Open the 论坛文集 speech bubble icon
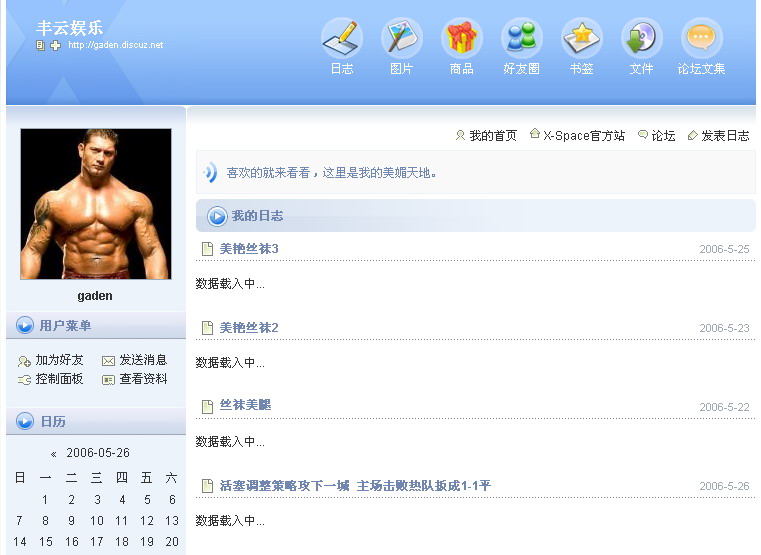 (x=701, y=38)
